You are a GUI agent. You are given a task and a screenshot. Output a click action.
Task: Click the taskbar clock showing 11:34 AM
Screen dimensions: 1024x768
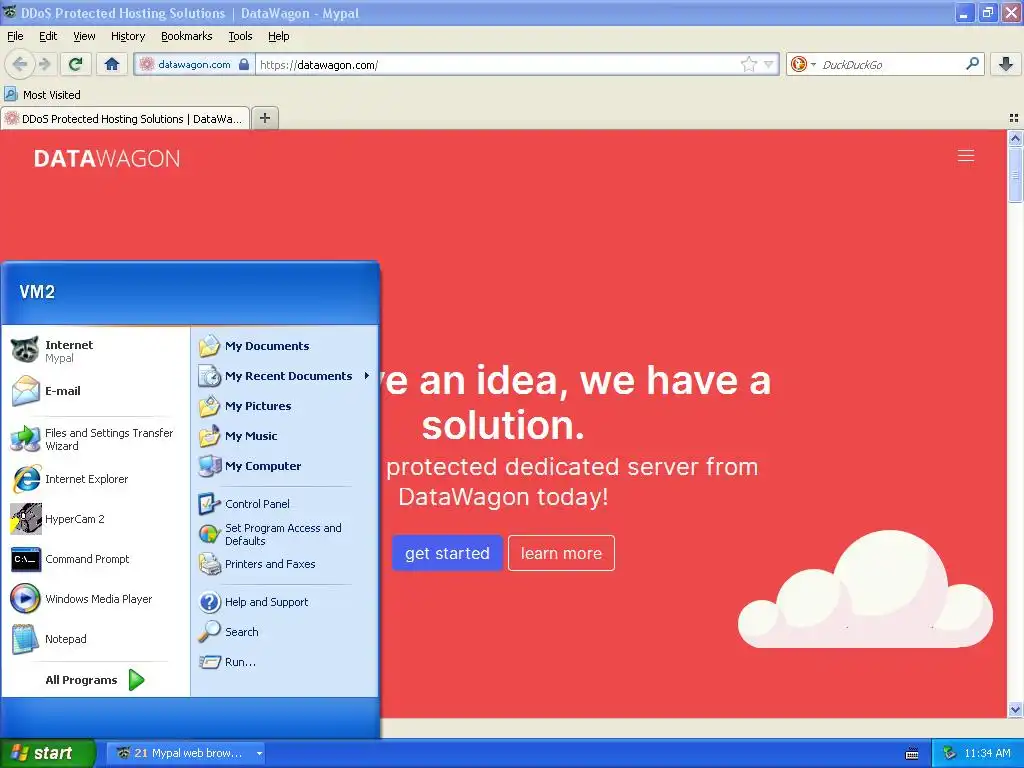987,753
